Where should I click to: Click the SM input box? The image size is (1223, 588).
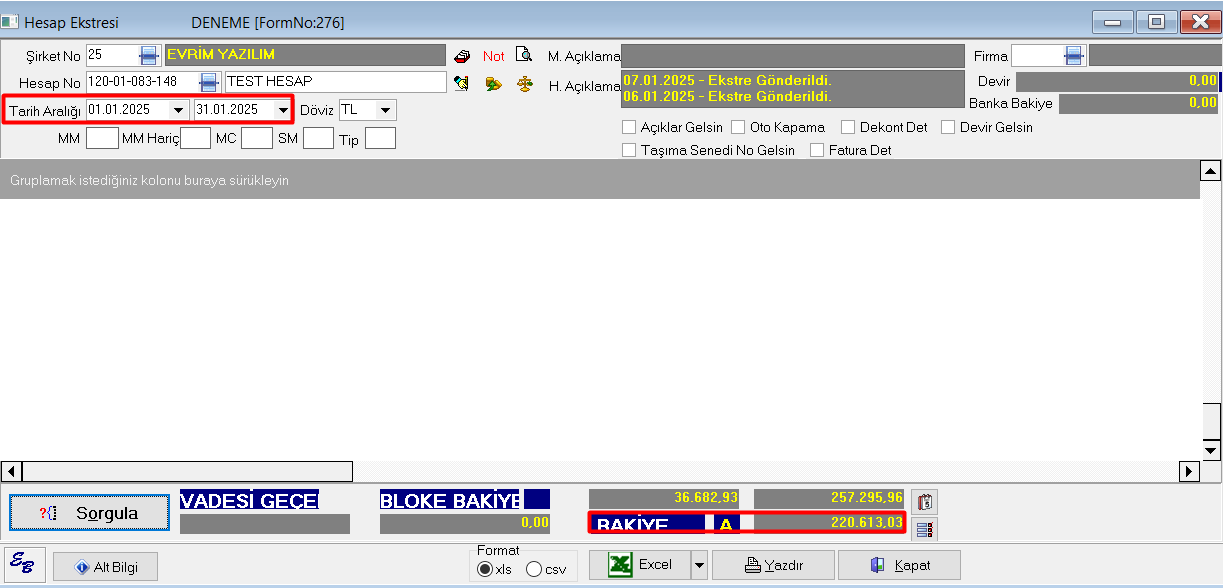tap(318, 138)
